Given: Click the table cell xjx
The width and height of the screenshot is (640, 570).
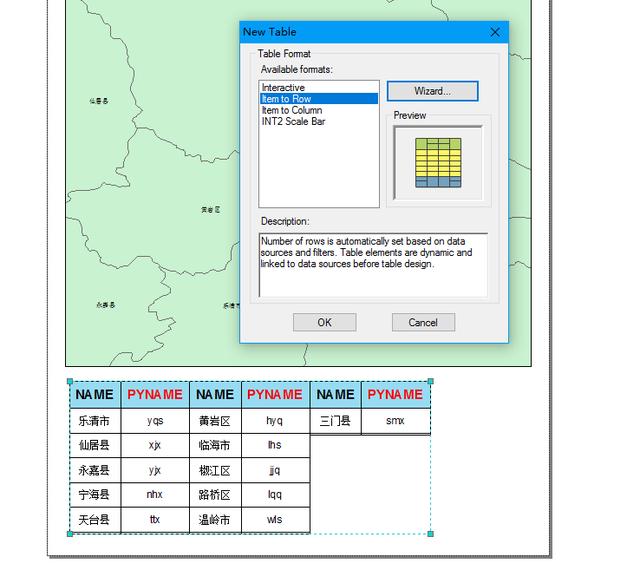Looking at the screenshot, I should coord(155,445).
